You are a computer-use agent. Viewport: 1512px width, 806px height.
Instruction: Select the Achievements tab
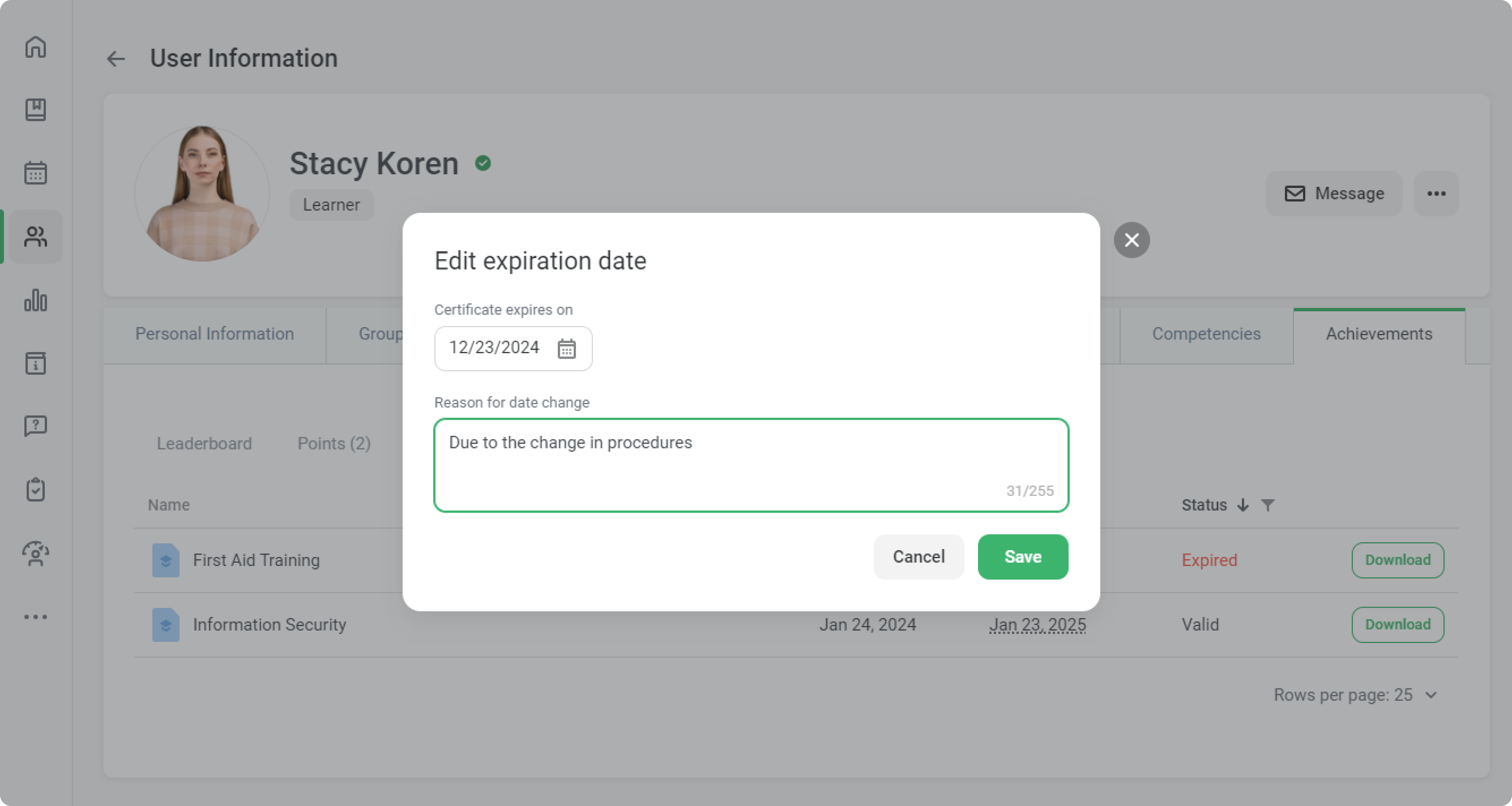tap(1379, 334)
